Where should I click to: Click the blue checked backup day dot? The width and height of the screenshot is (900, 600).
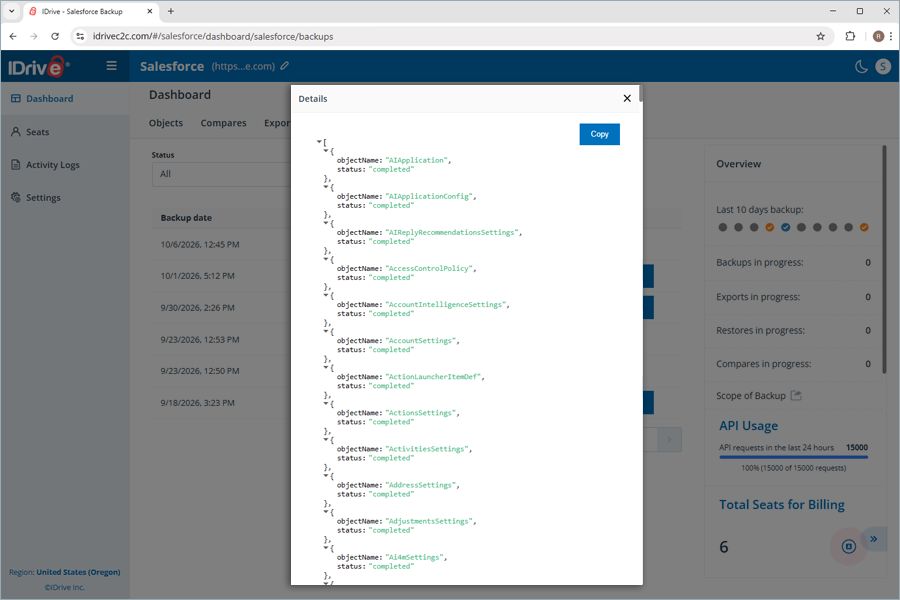point(785,227)
